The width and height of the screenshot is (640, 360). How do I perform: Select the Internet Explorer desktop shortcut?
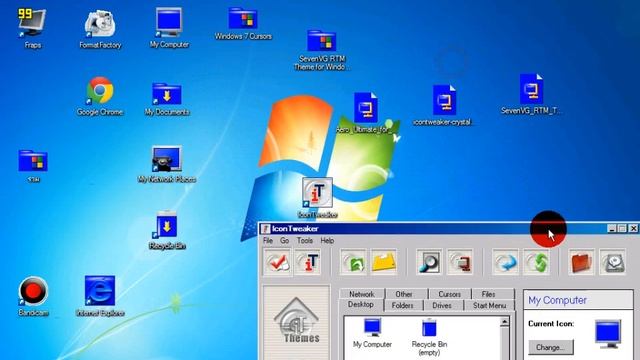coord(100,296)
